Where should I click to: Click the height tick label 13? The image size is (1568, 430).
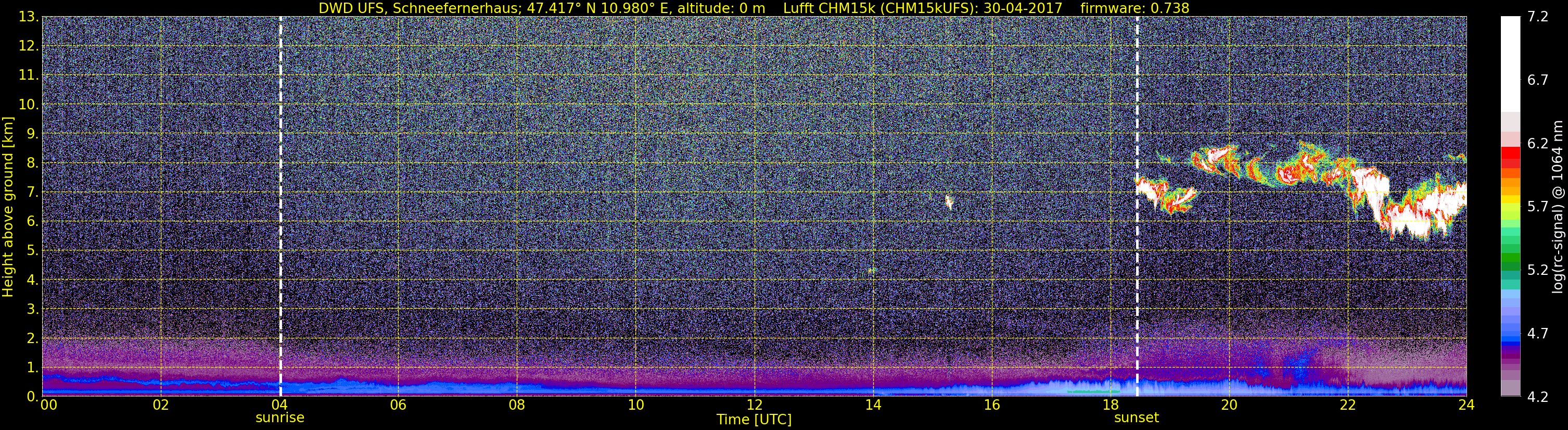tap(28, 17)
